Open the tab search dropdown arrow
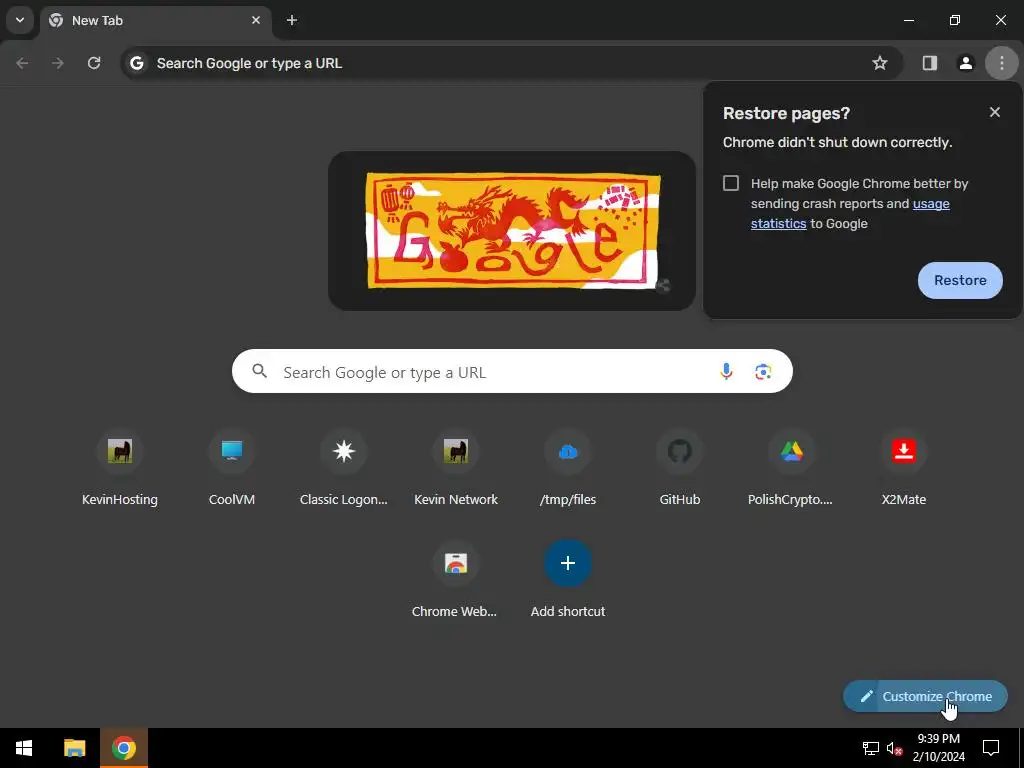 click(20, 20)
